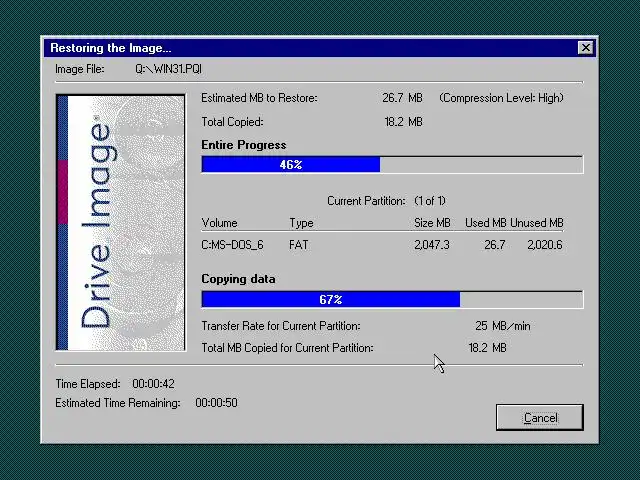Click the Estimated Time Remaining value 00:00:50
Viewport: 640px width, 480px height.
tap(216, 403)
